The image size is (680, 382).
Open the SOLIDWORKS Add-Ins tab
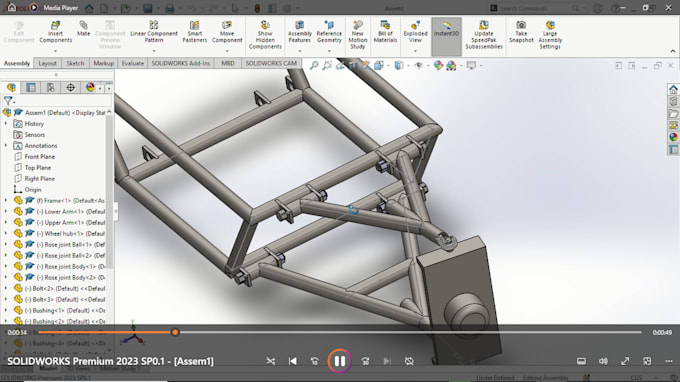click(181, 63)
